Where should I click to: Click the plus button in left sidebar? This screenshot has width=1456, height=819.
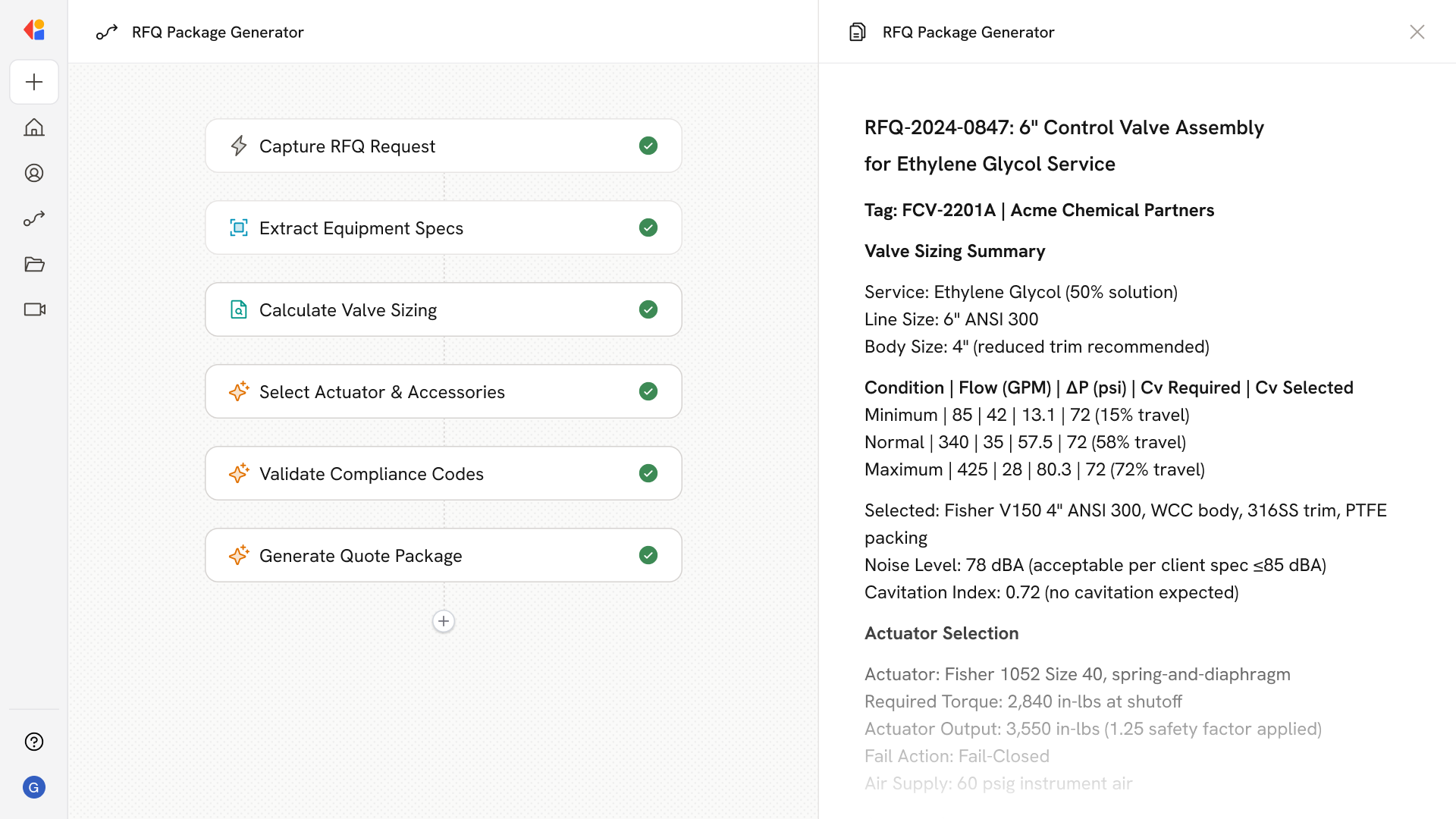(x=34, y=82)
